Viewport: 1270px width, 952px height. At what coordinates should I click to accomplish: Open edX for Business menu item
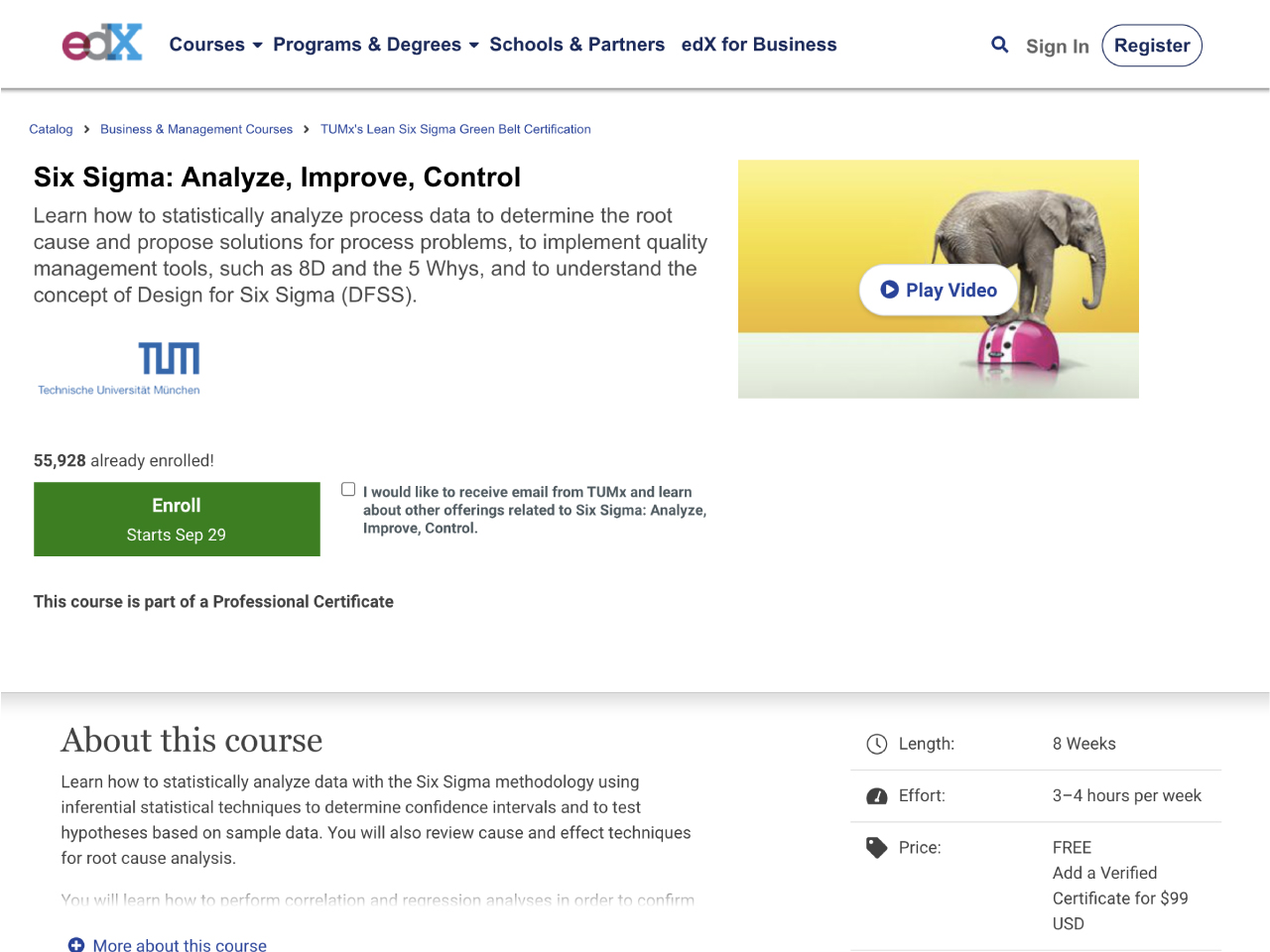coord(759,45)
